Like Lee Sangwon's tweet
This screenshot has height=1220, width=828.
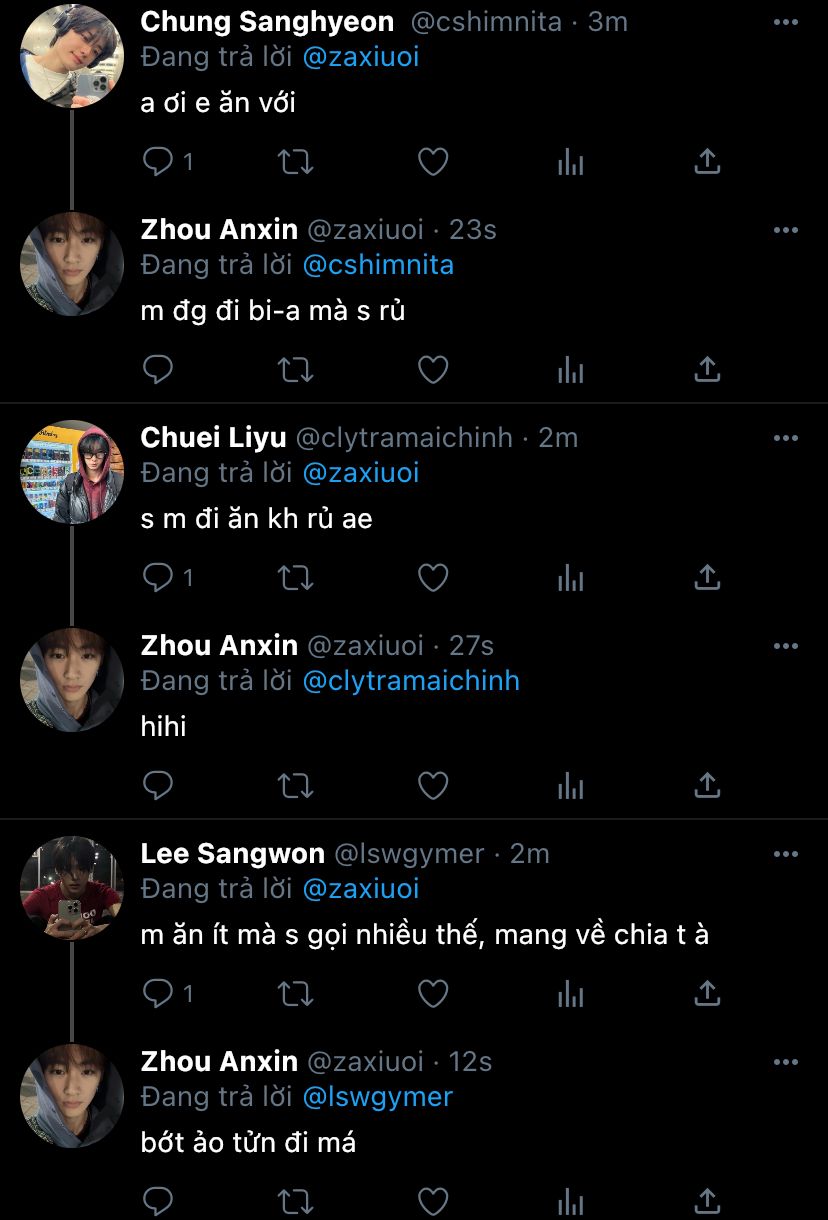click(432, 993)
